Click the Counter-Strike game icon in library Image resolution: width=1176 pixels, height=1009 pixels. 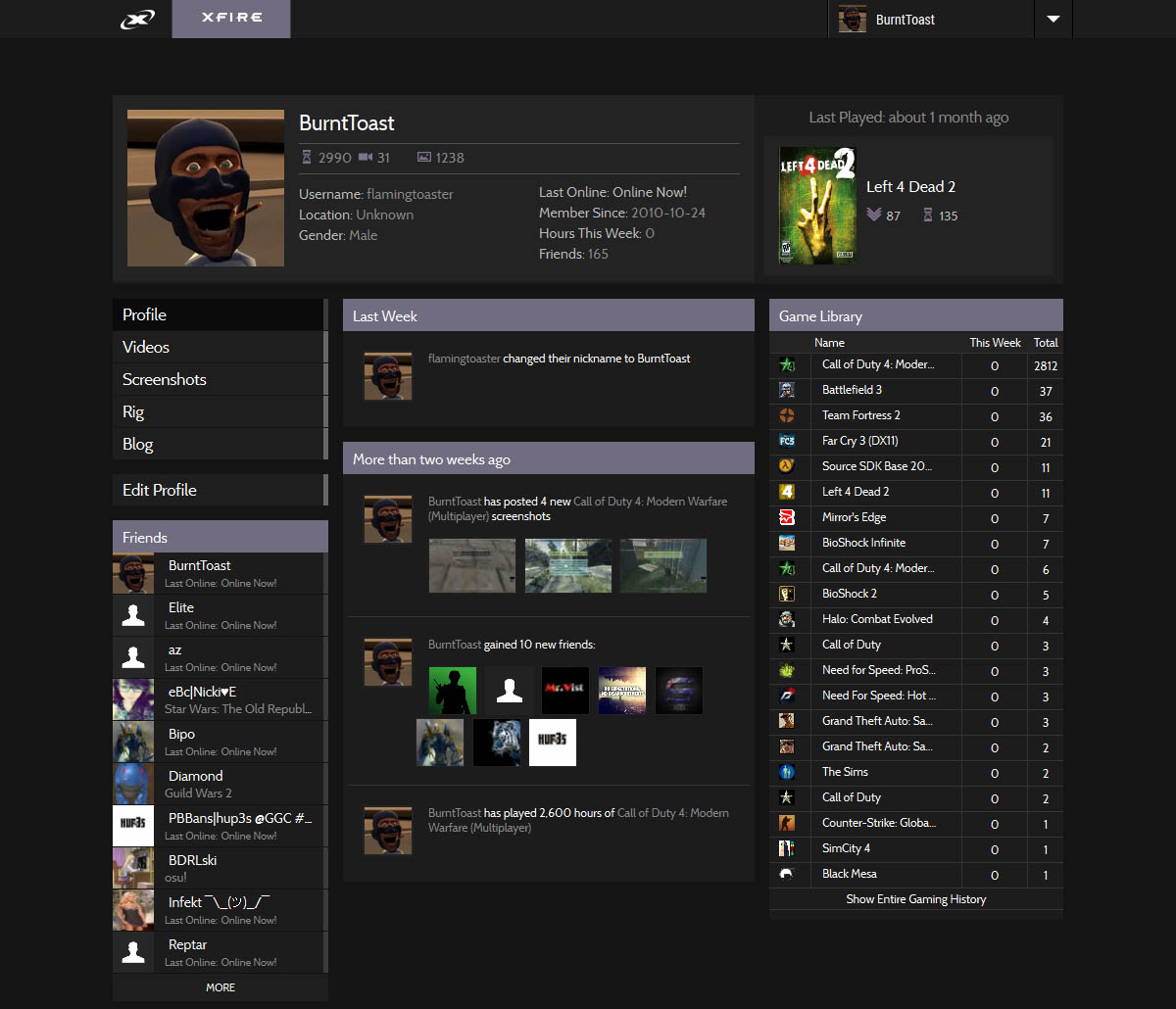pyautogui.click(x=787, y=823)
